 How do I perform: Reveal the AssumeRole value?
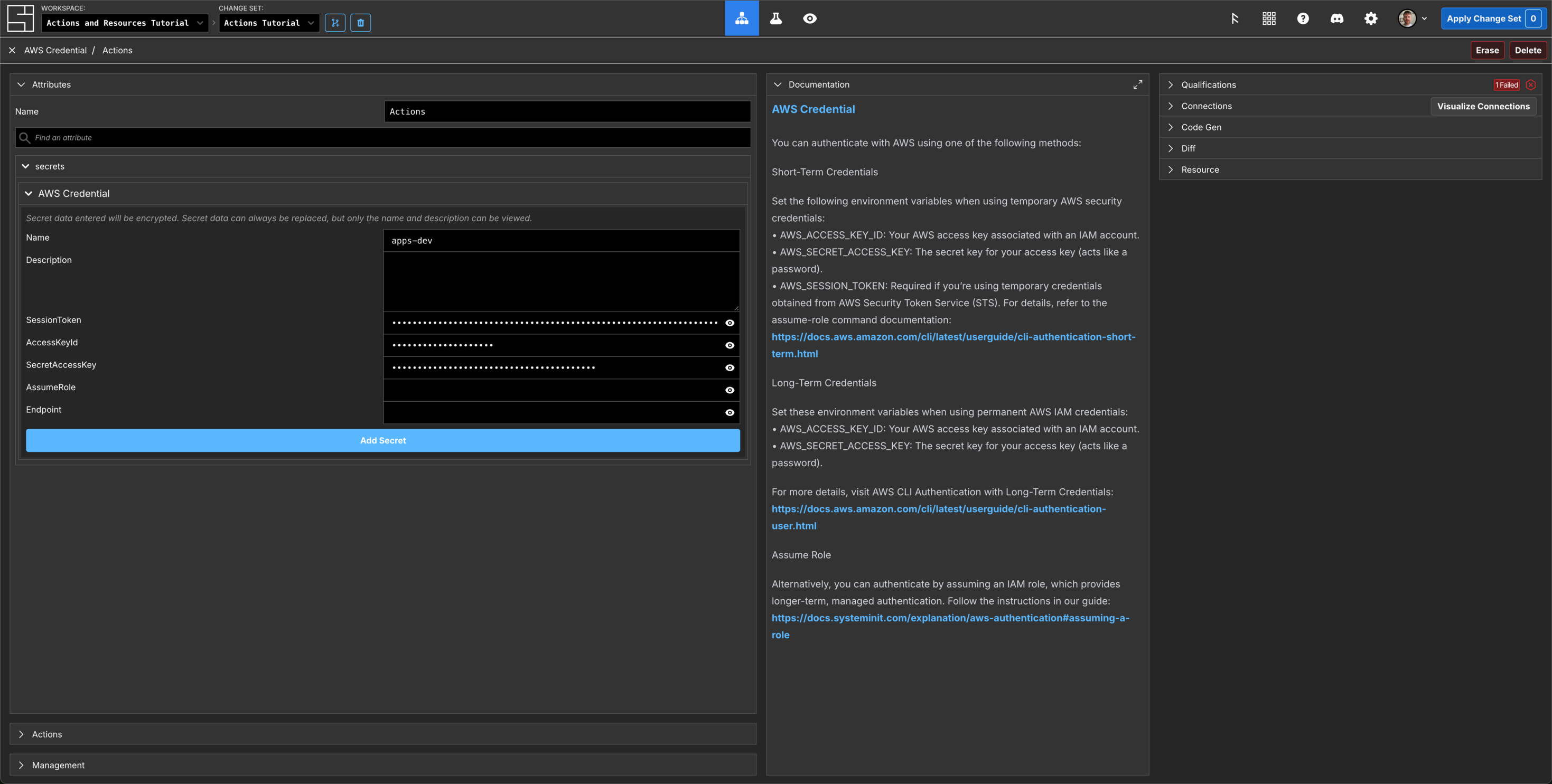[x=730, y=390]
